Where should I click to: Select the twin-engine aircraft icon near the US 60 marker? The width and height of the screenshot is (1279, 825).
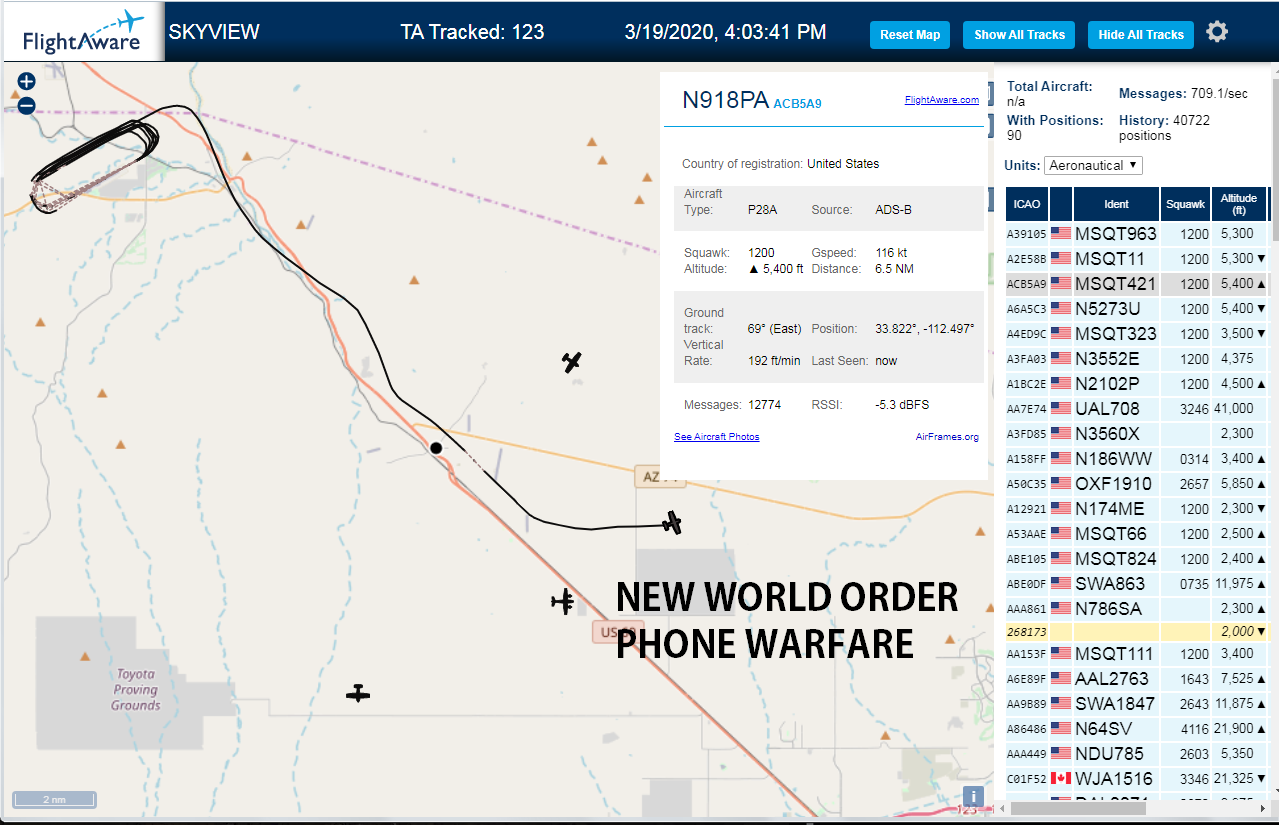[563, 601]
